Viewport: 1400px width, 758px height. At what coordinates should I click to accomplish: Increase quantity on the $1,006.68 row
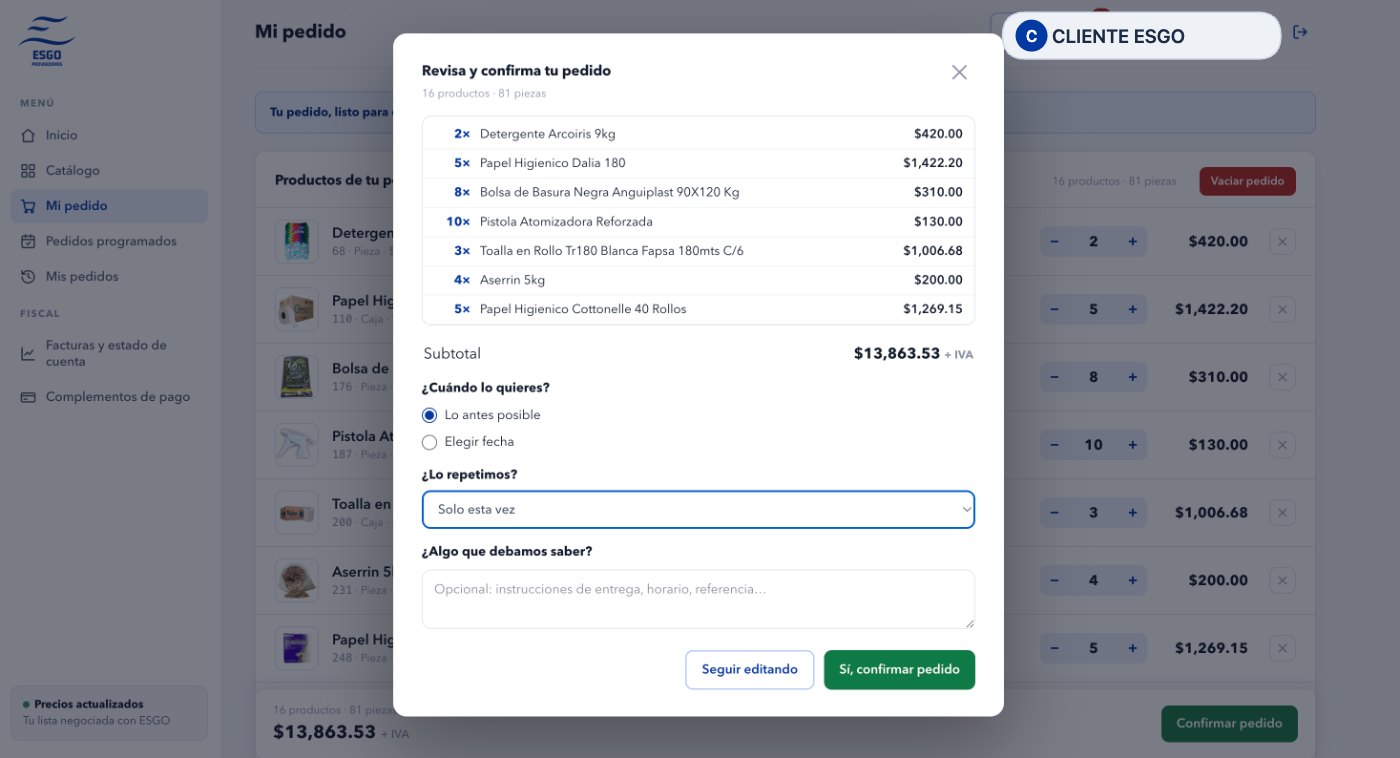tap(1132, 513)
